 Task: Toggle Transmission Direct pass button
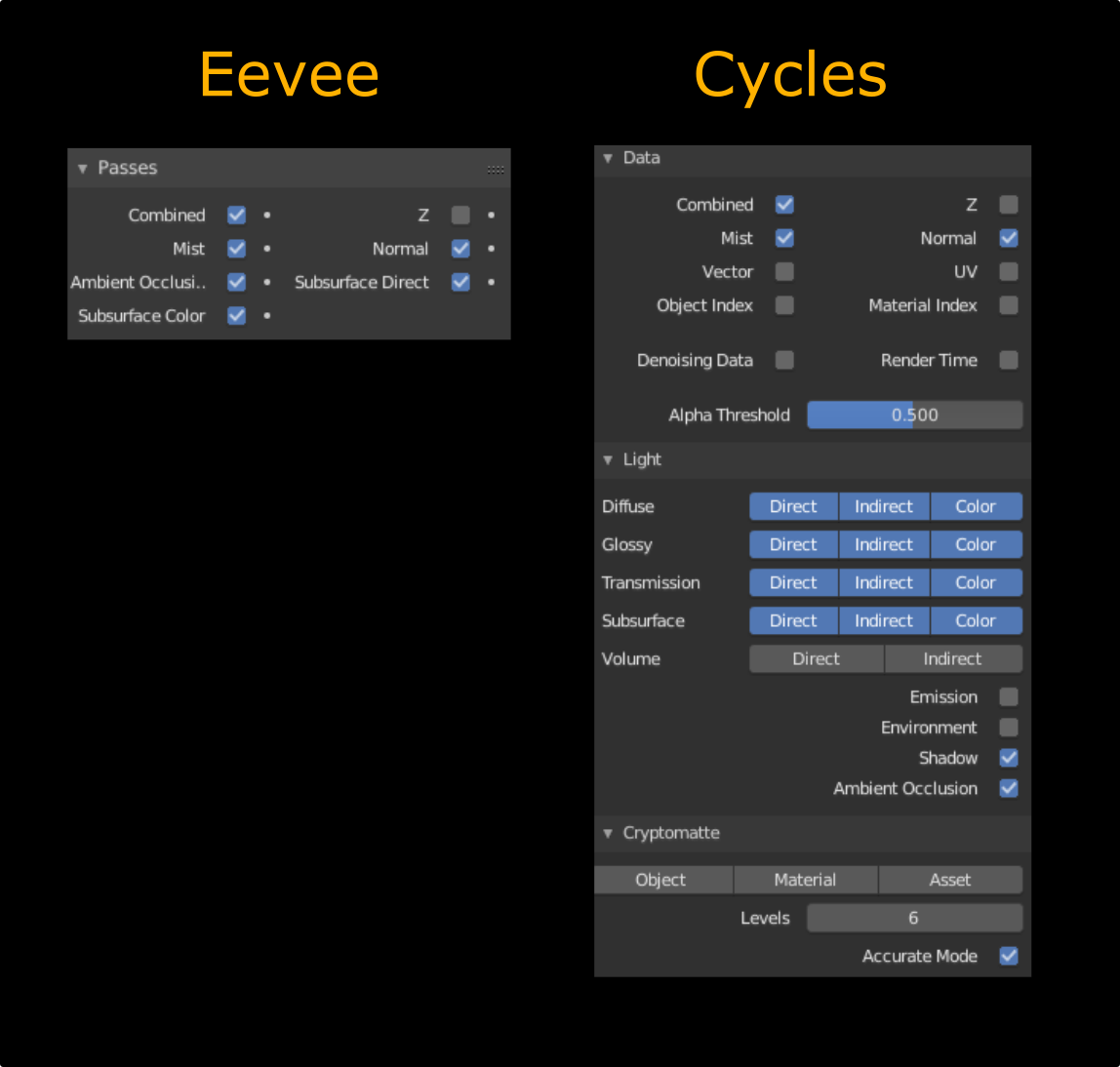[793, 583]
